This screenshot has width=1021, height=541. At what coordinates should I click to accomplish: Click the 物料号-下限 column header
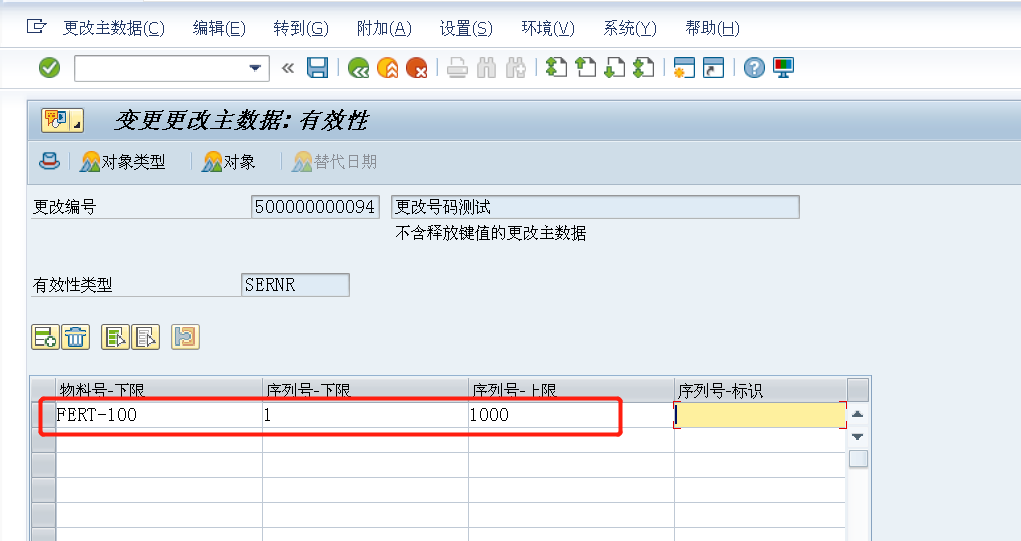pos(159,390)
